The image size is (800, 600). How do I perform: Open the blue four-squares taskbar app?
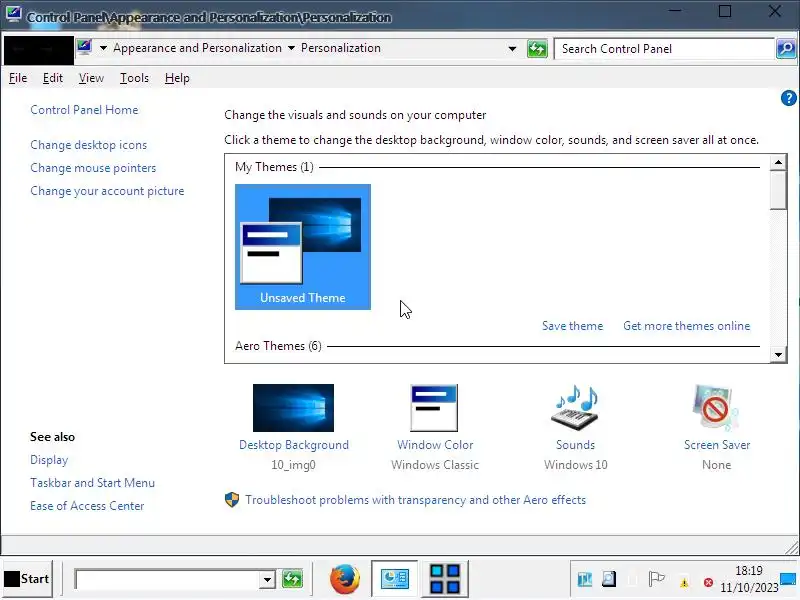[x=445, y=579]
